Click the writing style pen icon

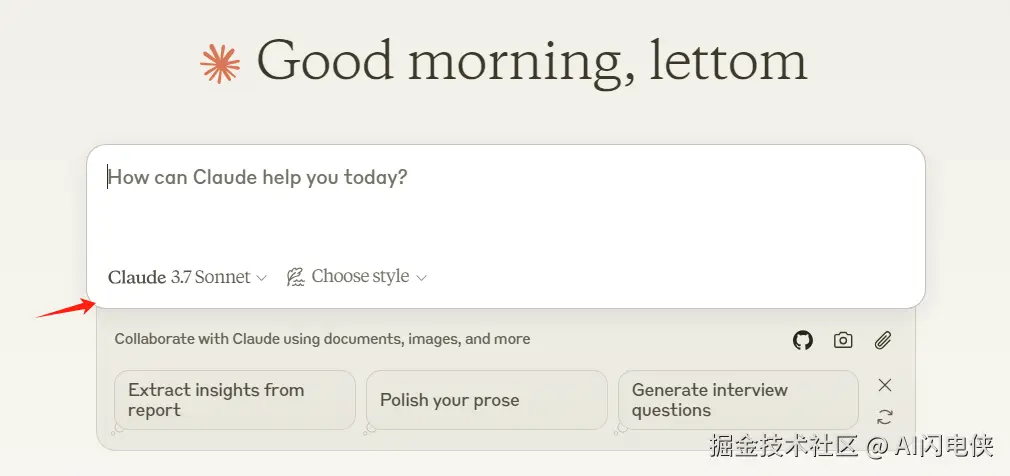point(295,277)
